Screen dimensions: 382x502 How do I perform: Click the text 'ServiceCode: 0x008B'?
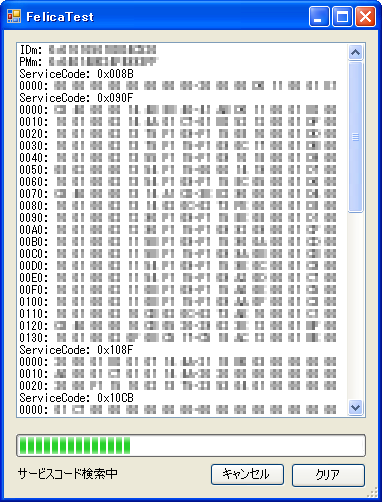(x=76, y=74)
